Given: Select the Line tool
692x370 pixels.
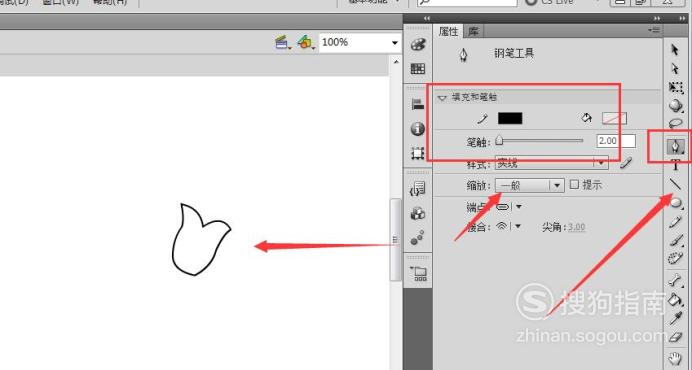Looking at the screenshot, I should pos(675,184).
